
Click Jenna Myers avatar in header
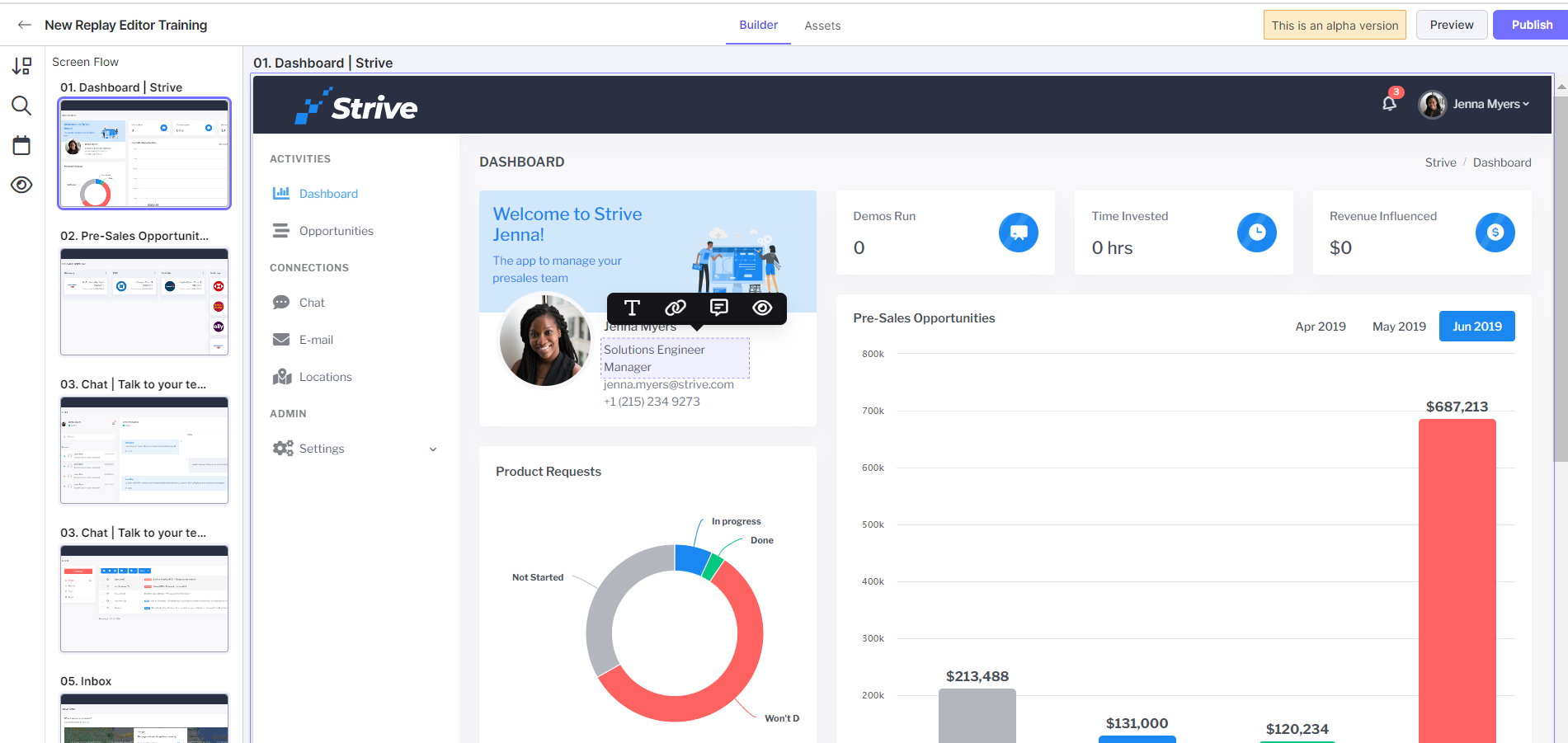tap(1433, 105)
